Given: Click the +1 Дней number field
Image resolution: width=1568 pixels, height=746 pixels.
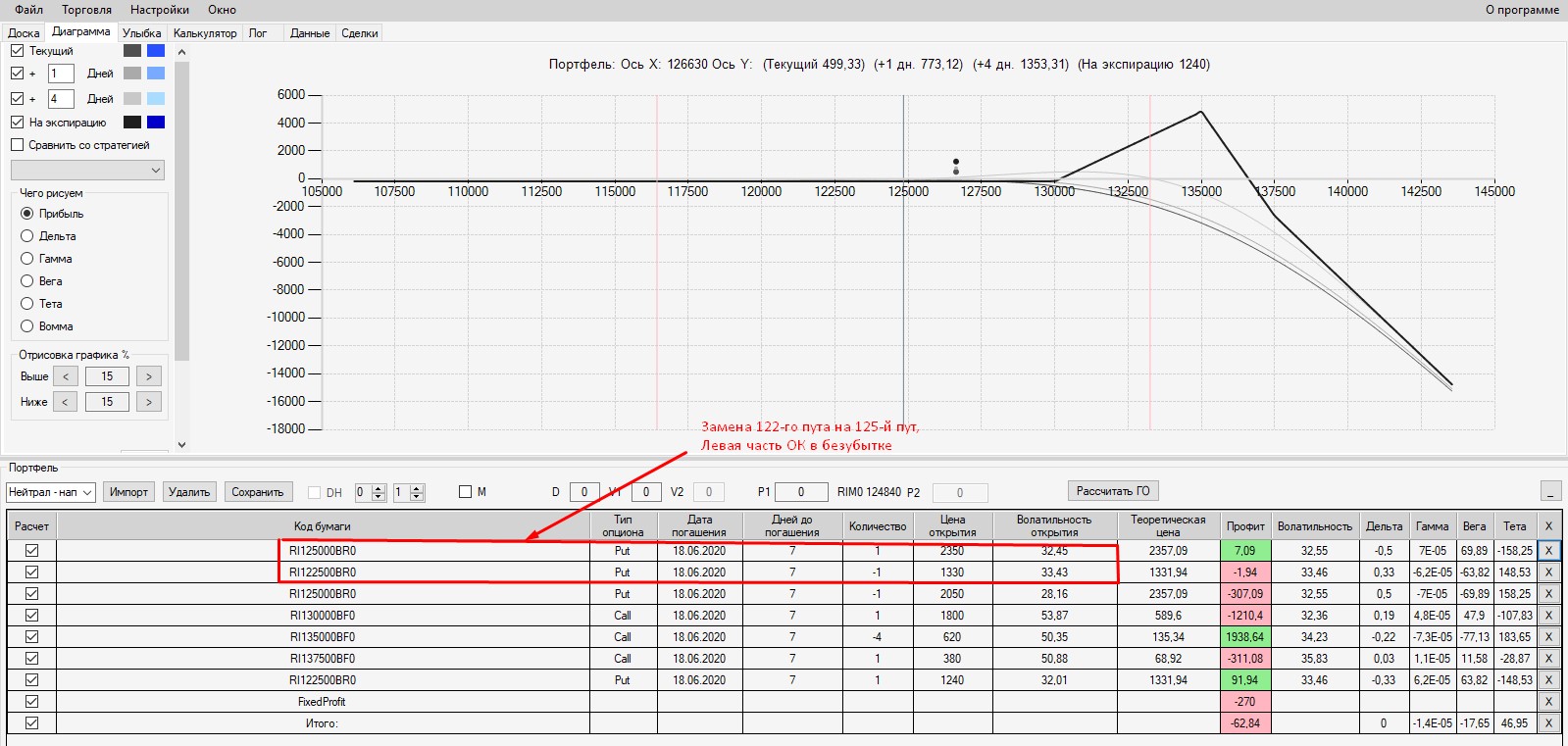Looking at the screenshot, I should coord(61,74).
